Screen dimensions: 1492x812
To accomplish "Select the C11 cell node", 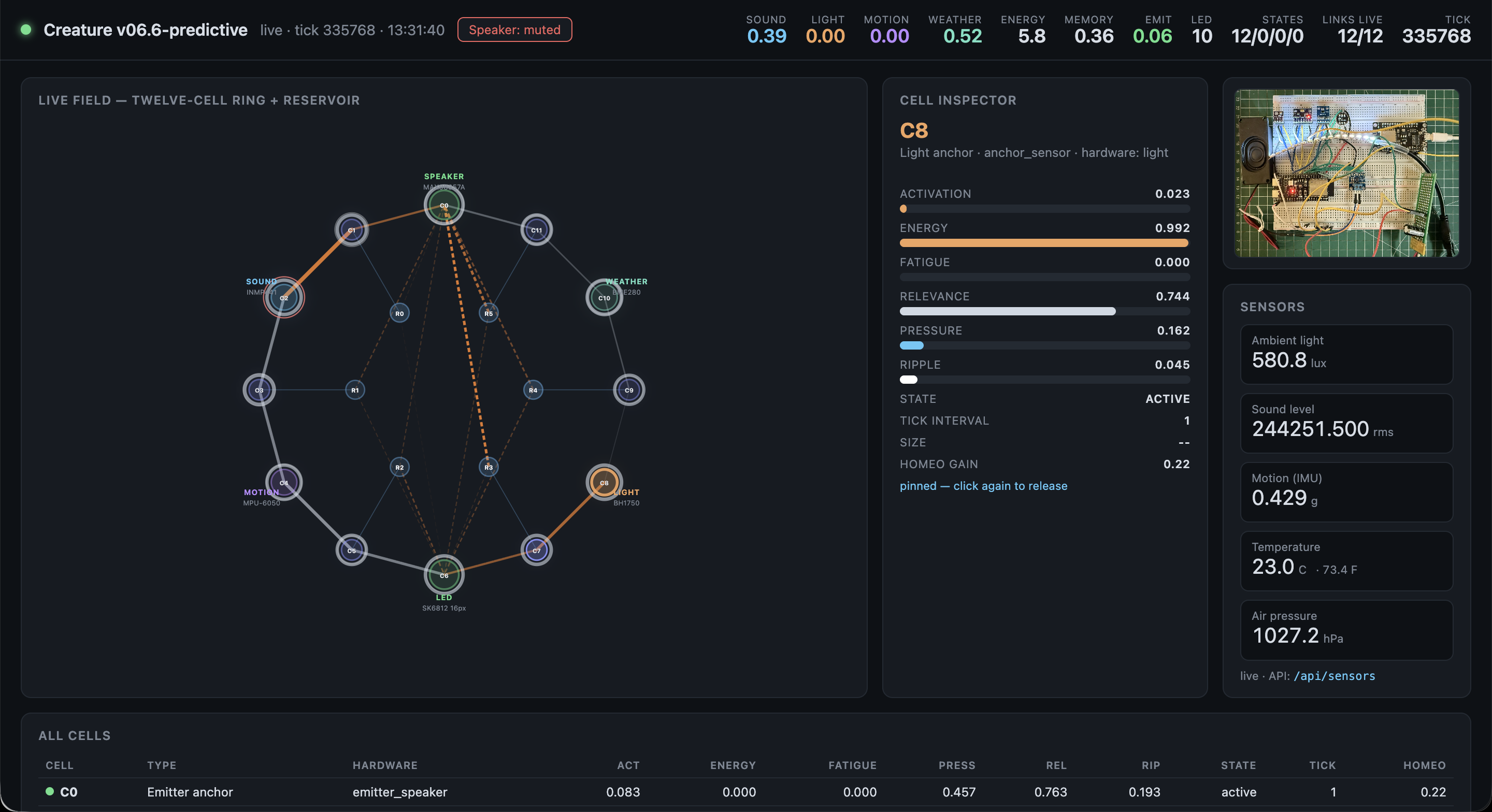I will point(536,230).
